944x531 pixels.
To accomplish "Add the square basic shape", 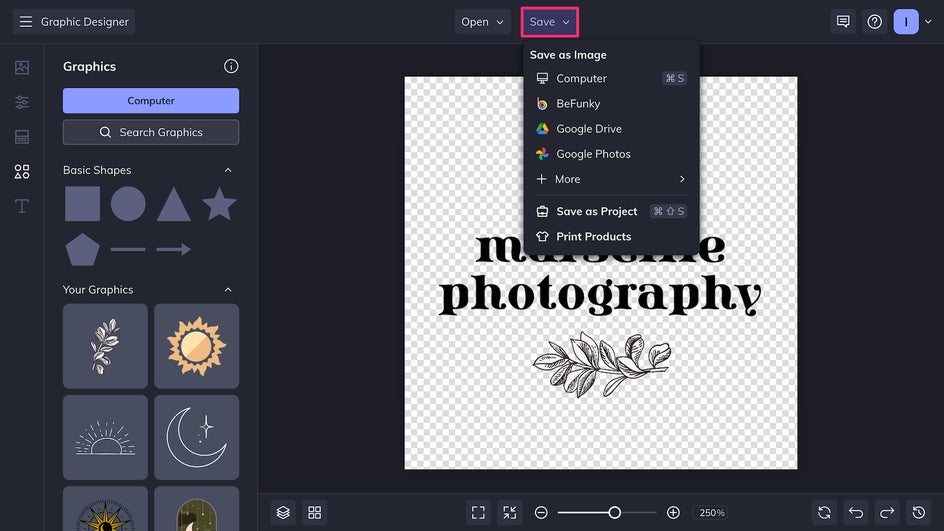I will [82, 203].
